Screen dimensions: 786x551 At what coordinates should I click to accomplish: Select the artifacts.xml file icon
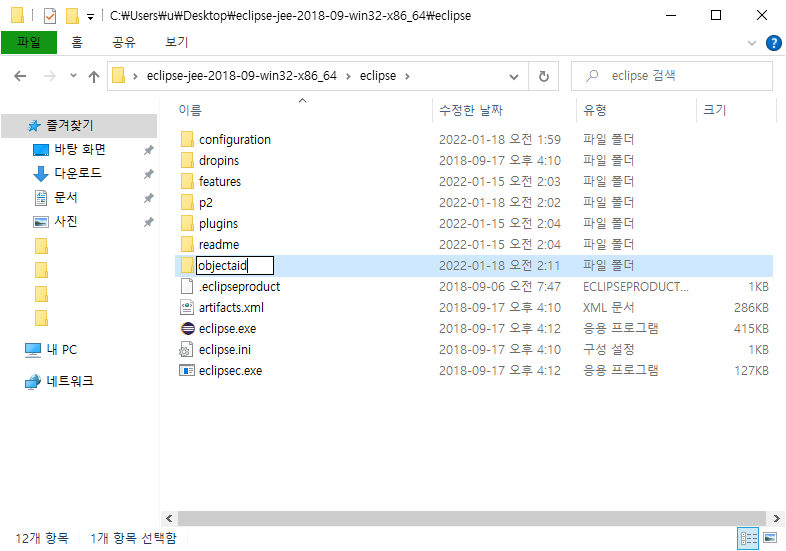tap(187, 307)
